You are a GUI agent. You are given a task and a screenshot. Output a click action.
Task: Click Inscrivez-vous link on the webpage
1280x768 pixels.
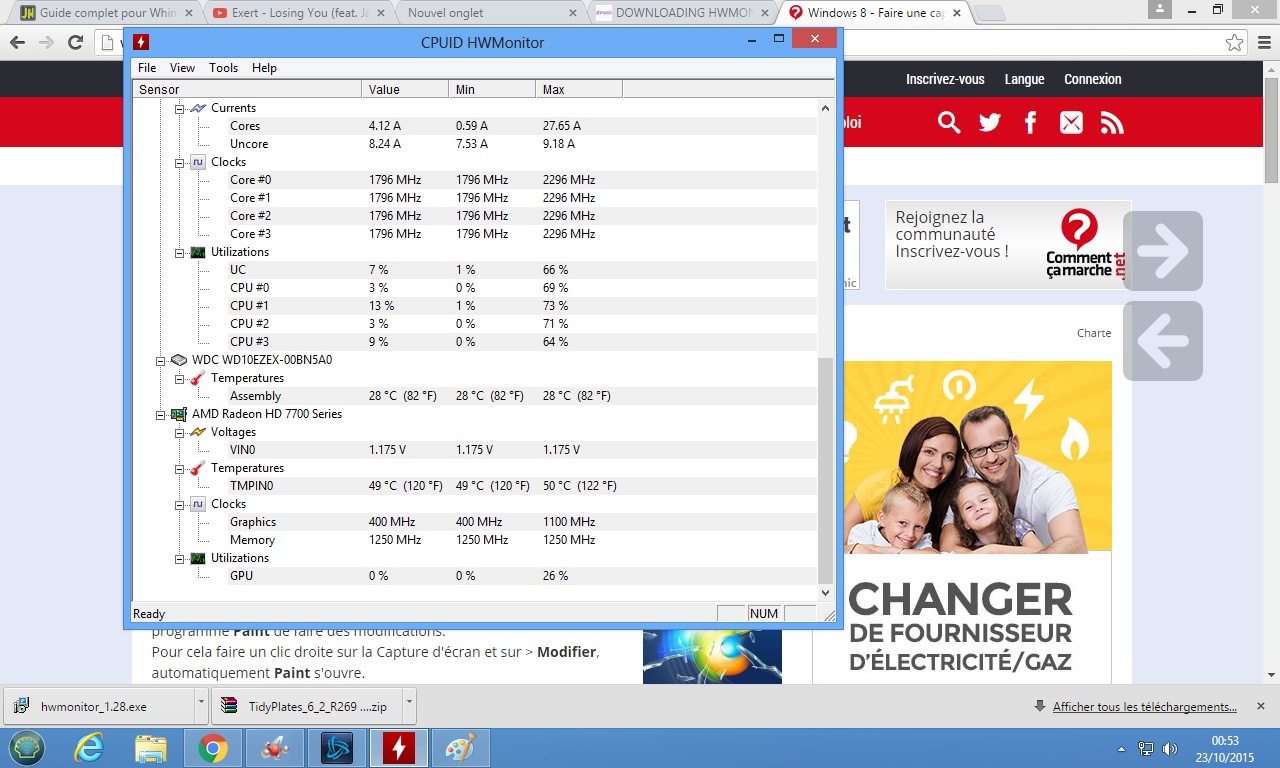coord(945,79)
